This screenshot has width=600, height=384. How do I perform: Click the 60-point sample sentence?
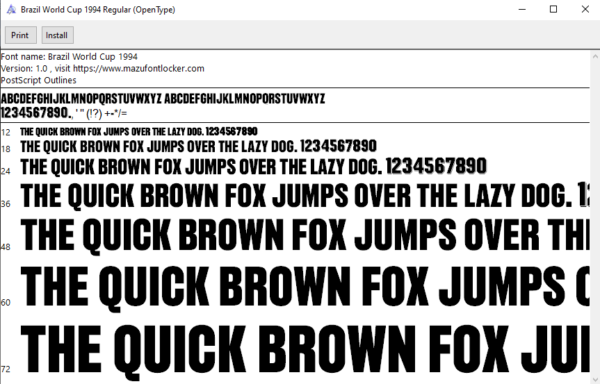pos(305,289)
